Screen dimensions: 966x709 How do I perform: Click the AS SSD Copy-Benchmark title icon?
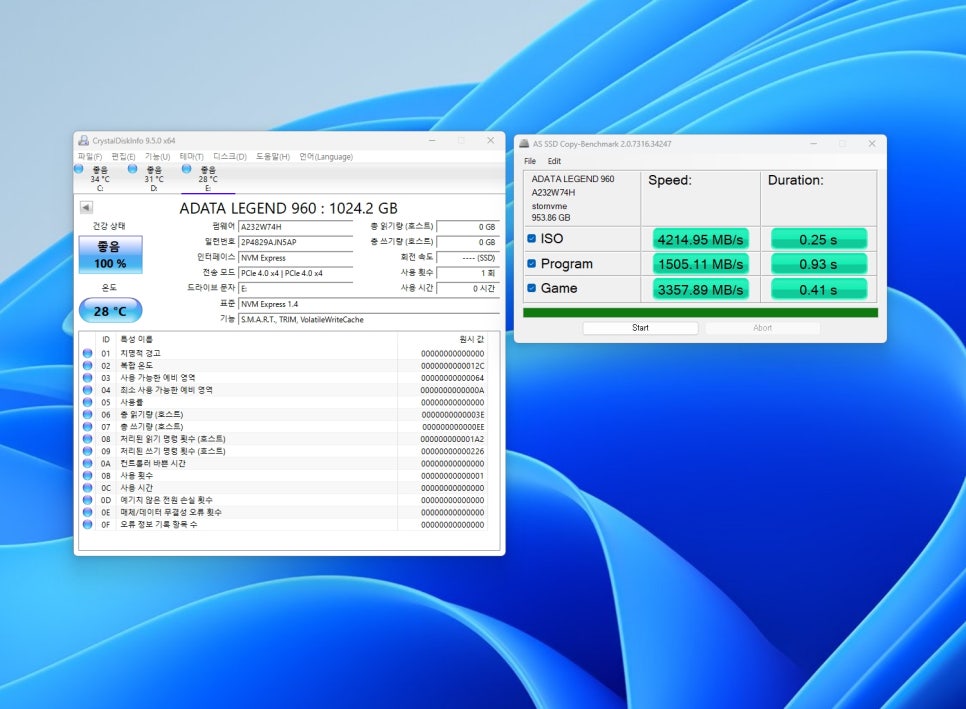(524, 144)
